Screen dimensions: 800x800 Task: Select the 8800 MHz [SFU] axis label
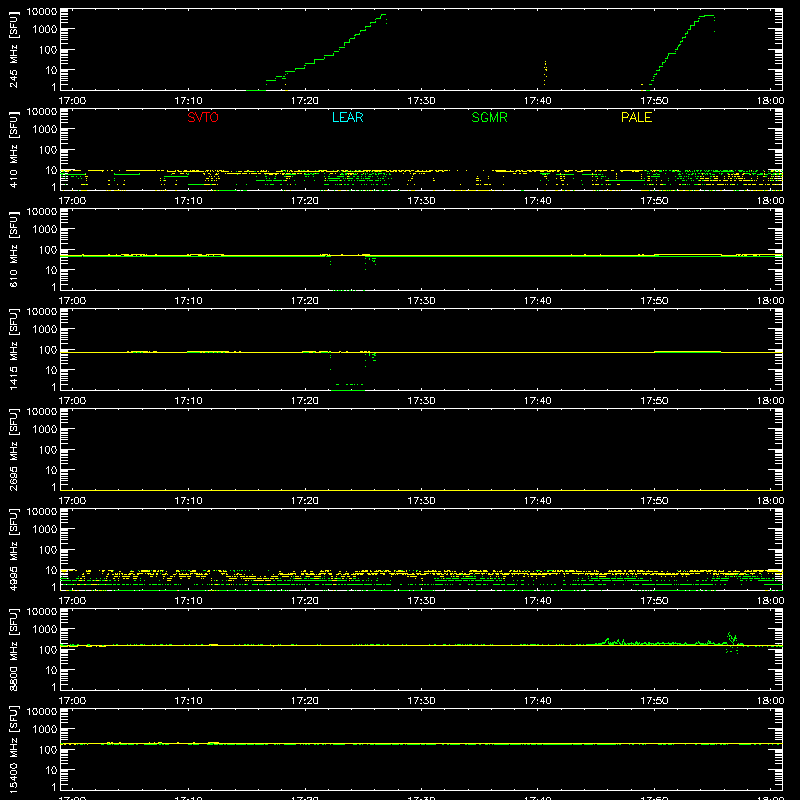coord(13,650)
